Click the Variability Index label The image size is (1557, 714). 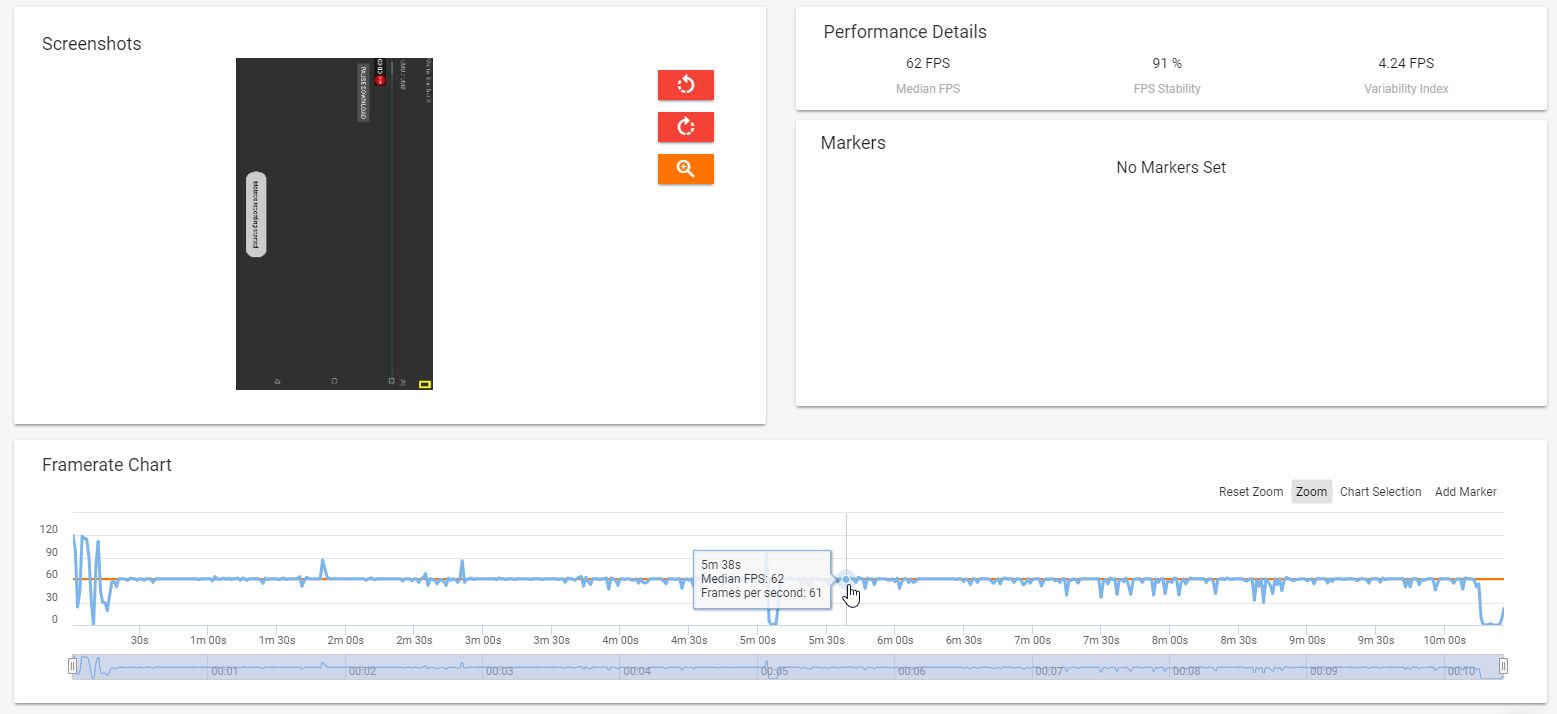coord(1406,89)
